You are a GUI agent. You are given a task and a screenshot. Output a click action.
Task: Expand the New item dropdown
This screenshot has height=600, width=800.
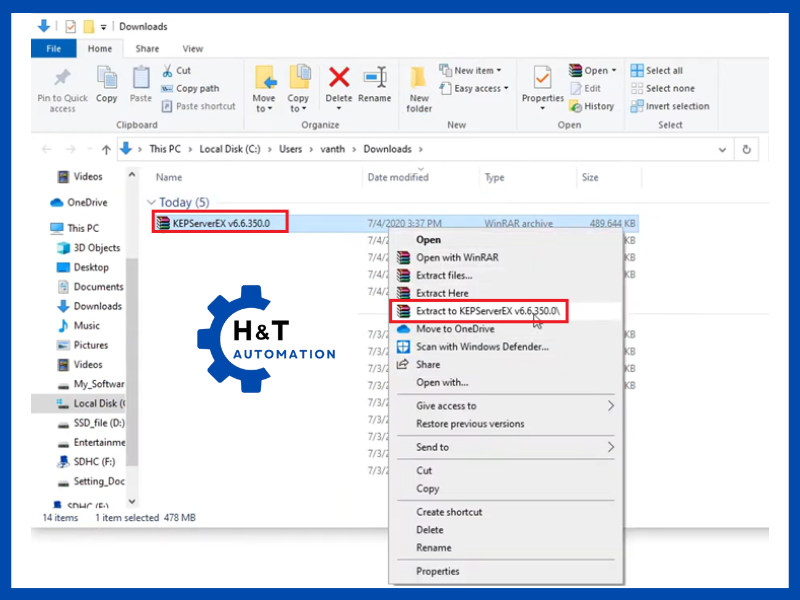pyautogui.click(x=477, y=71)
